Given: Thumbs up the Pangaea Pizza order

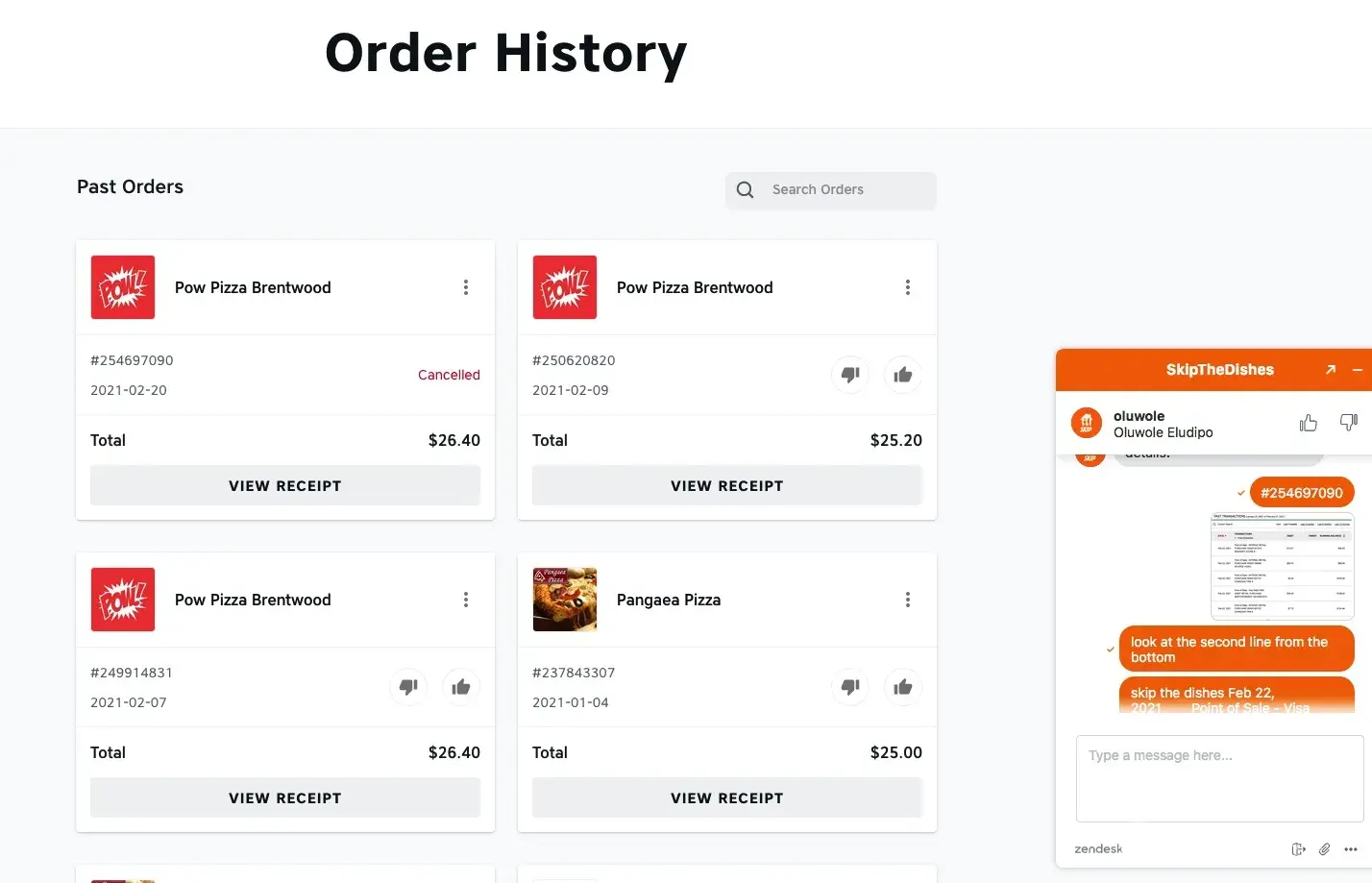Looking at the screenshot, I should pyautogui.click(x=902, y=687).
